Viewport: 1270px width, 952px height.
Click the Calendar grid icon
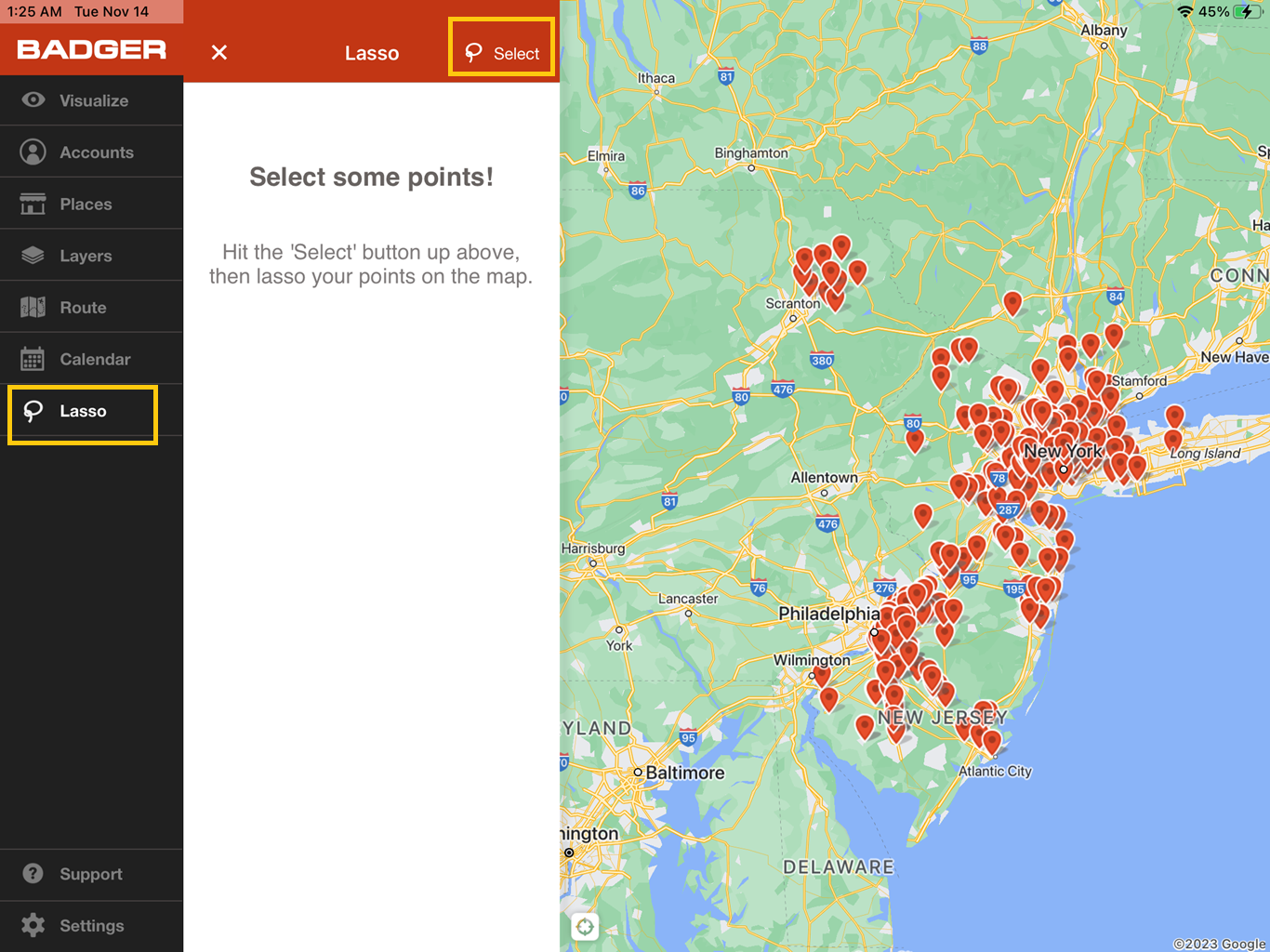pyautogui.click(x=33, y=359)
